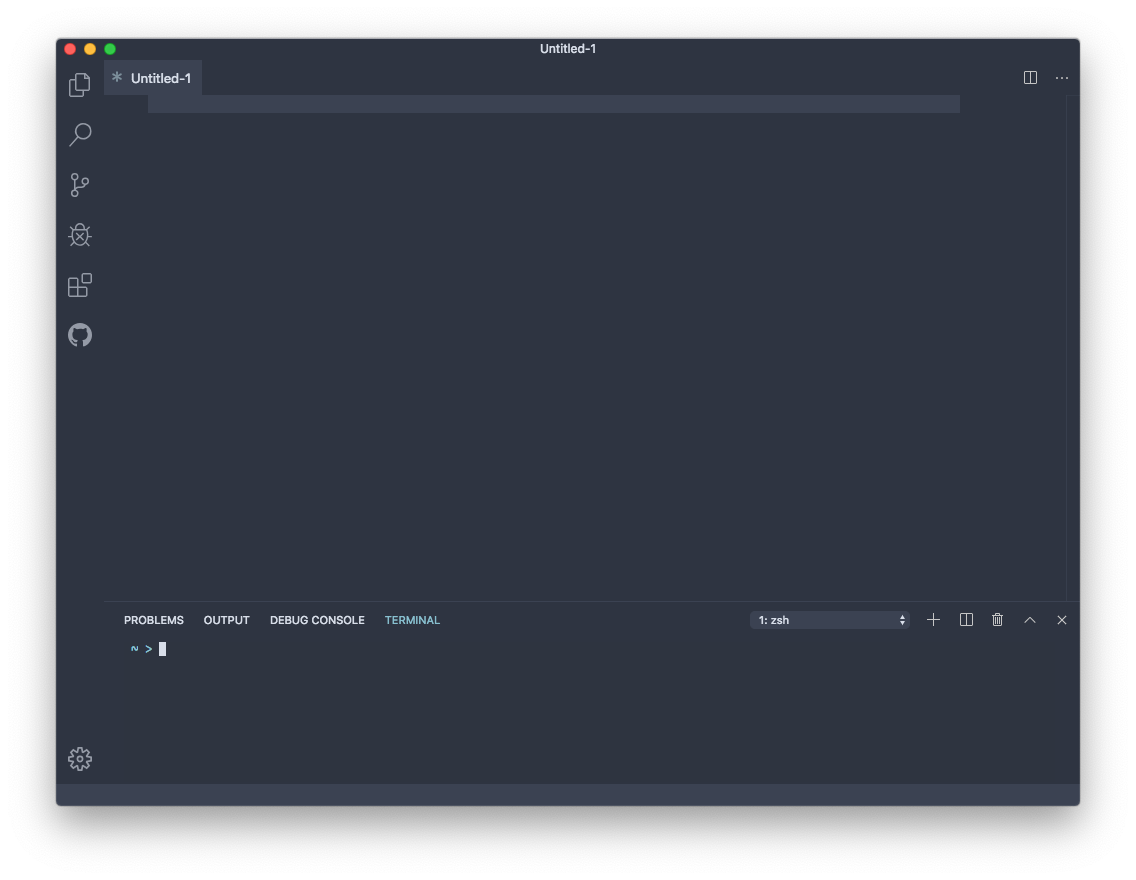Viewport: 1136px width, 880px height.
Task: Open the Search view in activity bar
Action: tap(80, 134)
